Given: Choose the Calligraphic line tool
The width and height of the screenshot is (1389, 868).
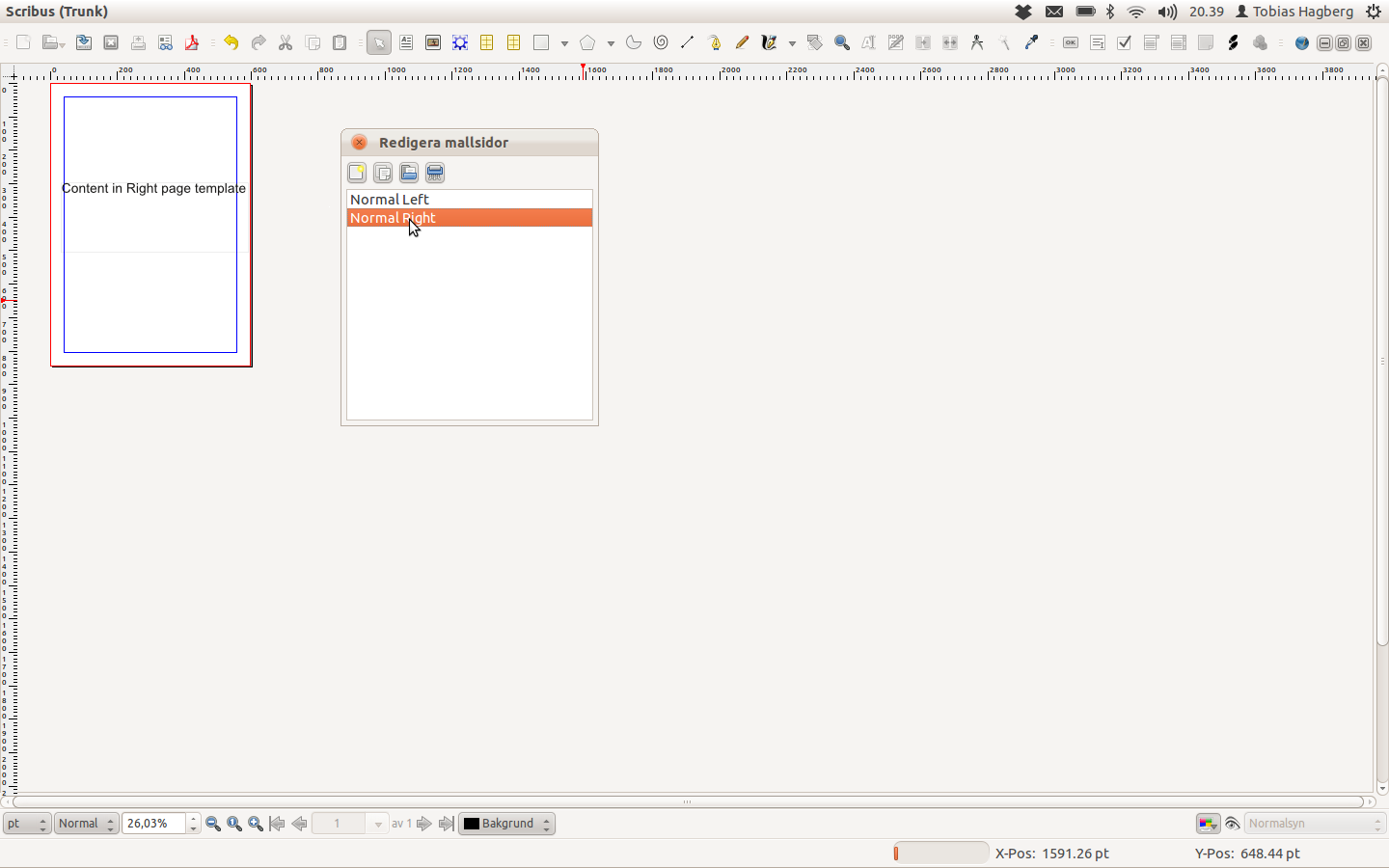Looking at the screenshot, I should (x=769, y=42).
